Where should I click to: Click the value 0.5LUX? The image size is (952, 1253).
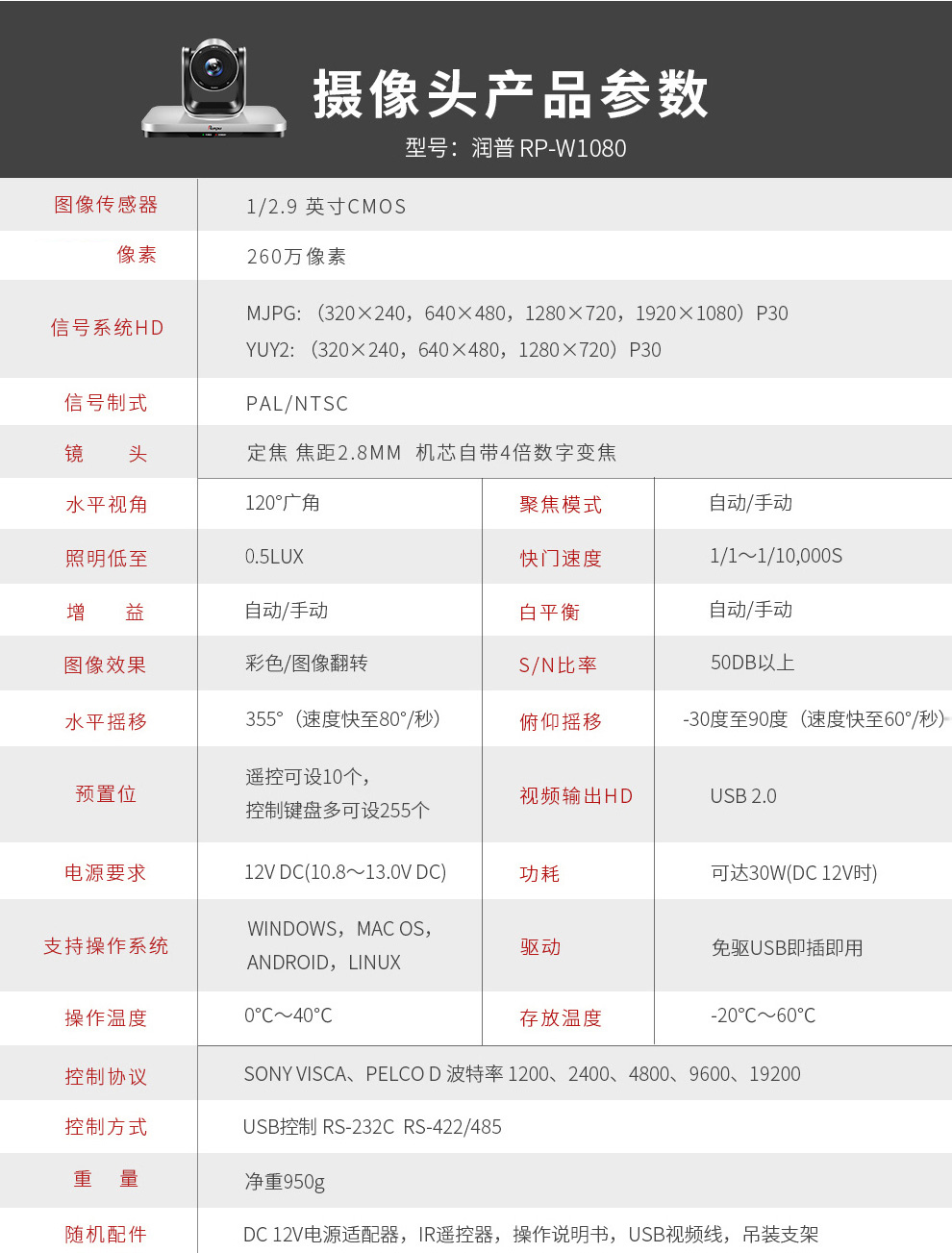tap(274, 557)
